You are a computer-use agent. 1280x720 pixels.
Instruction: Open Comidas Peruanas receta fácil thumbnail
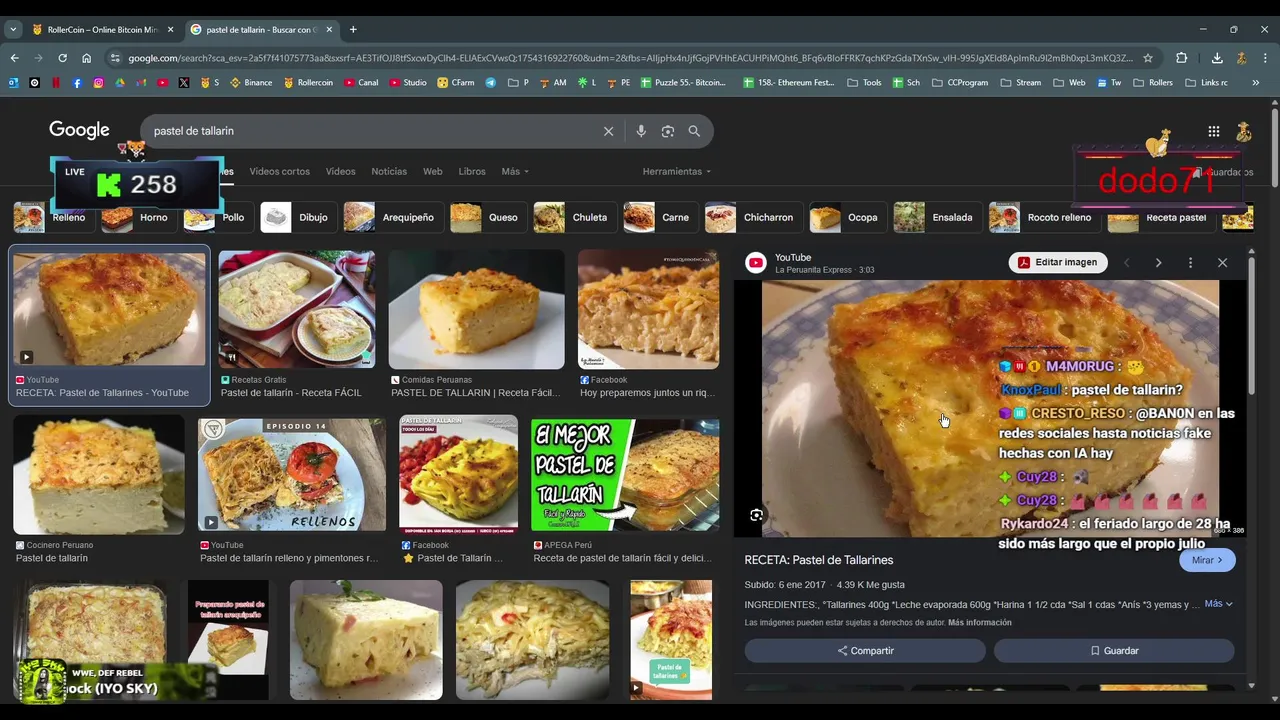click(477, 309)
